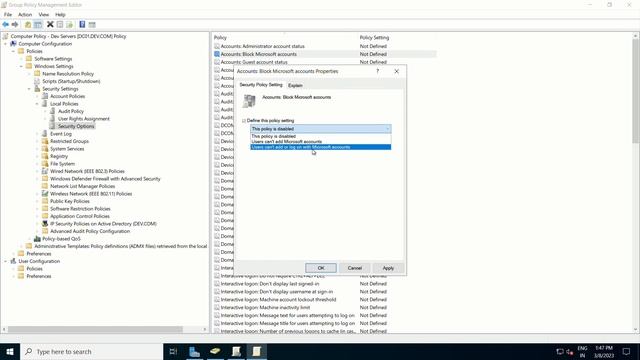Screen dimensions: 640x360
Task: Click the taskbar search box
Action: [91, 351]
